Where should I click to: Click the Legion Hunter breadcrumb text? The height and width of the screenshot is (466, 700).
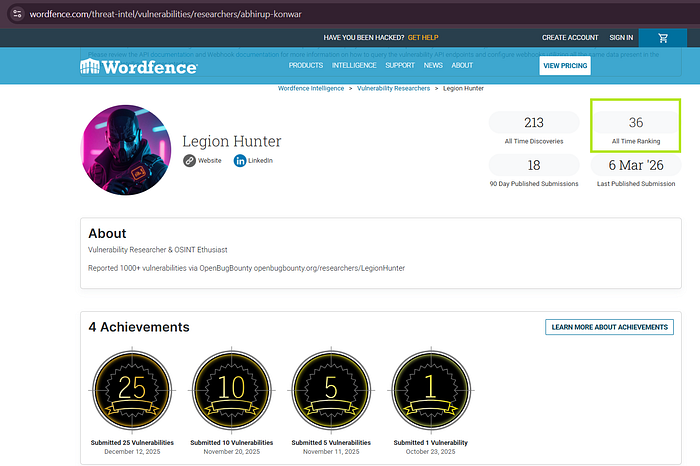click(463, 88)
